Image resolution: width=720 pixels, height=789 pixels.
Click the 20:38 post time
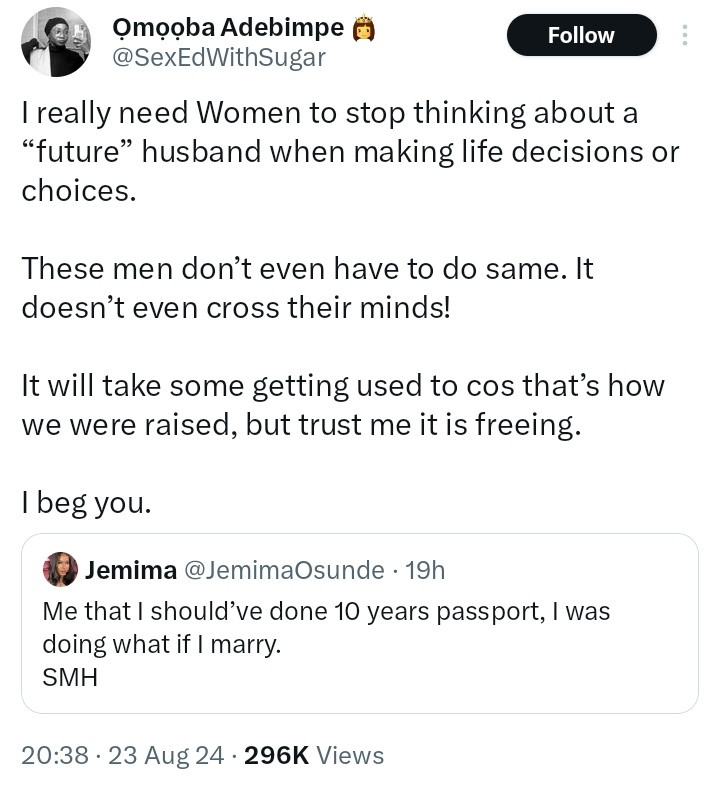point(54,755)
